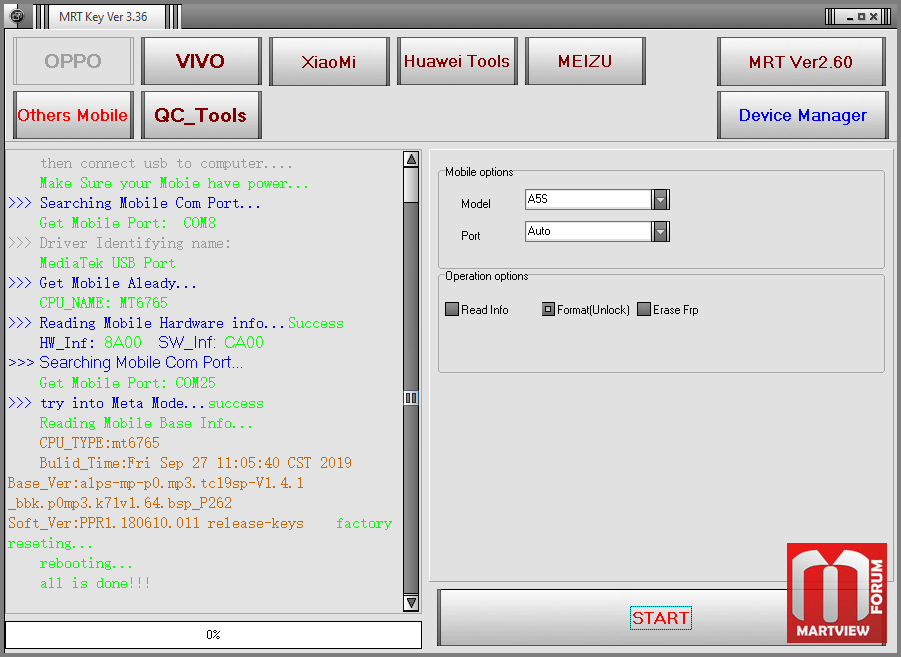Image resolution: width=901 pixels, height=657 pixels.
Task: Check the Erase Frp checkbox
Action: click(x=644, y=309)
